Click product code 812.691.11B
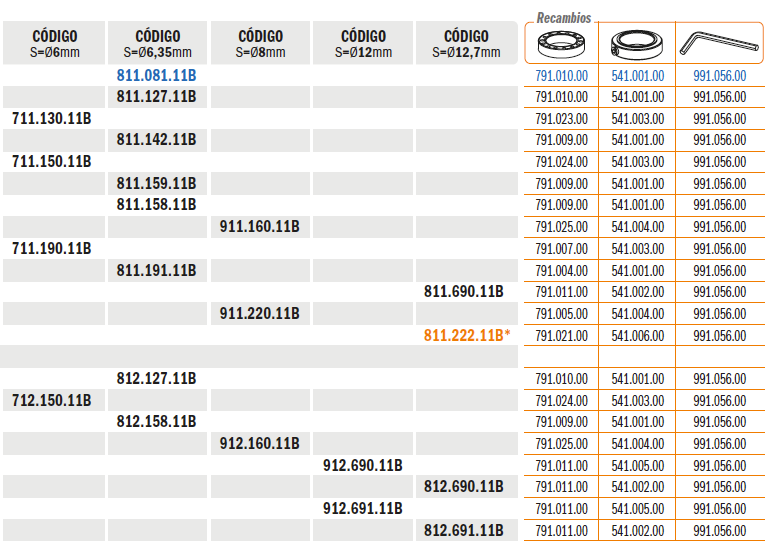Image resolution: width=775 pixels, height=551 pixels. point(464,530)
